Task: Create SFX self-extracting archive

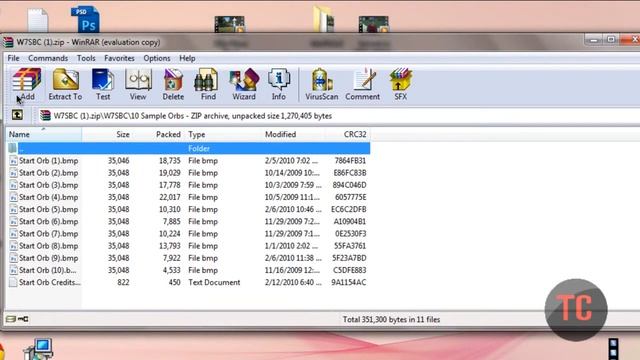Action: click(400, 84)
